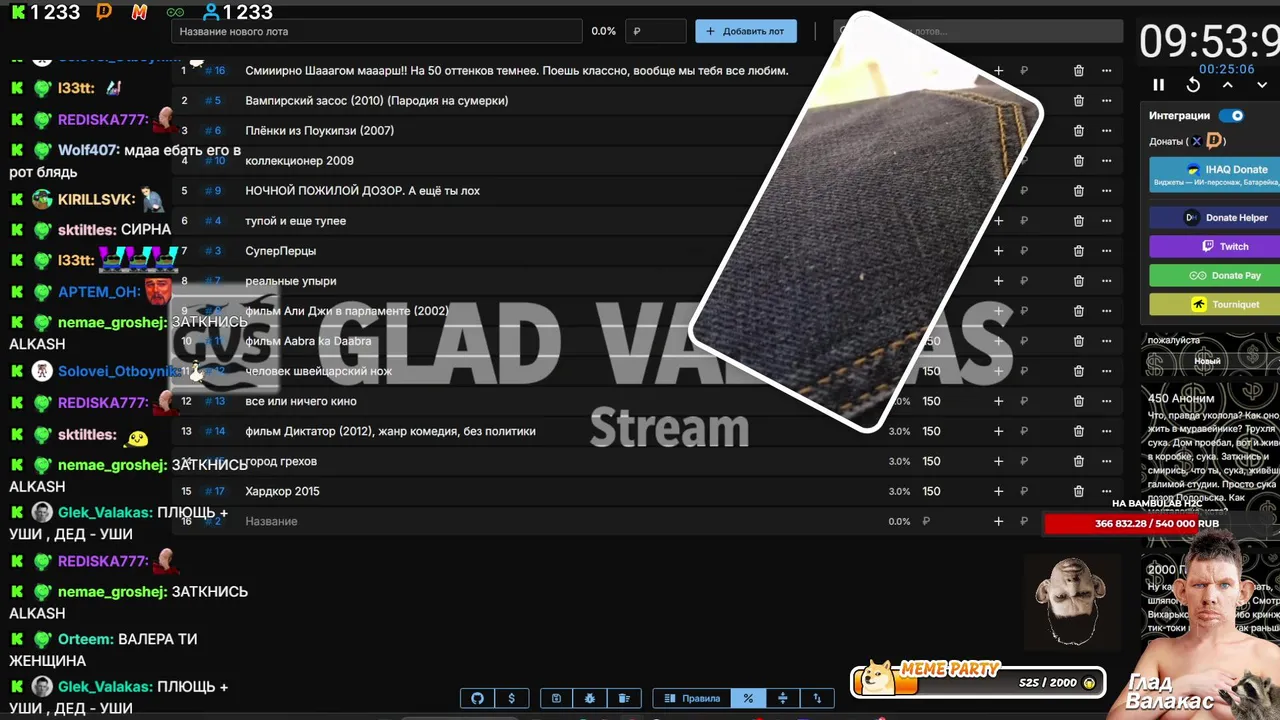The image size is (1280, 720).
Task: Click the save floppy disk icon
Action: 556,698
